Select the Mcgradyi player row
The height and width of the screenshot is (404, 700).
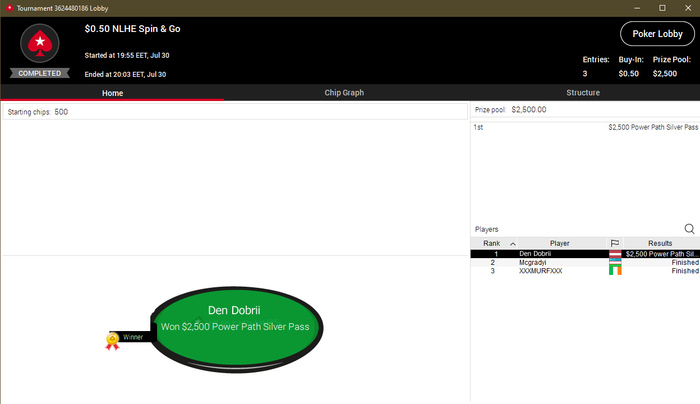click(x=585, y=262)
